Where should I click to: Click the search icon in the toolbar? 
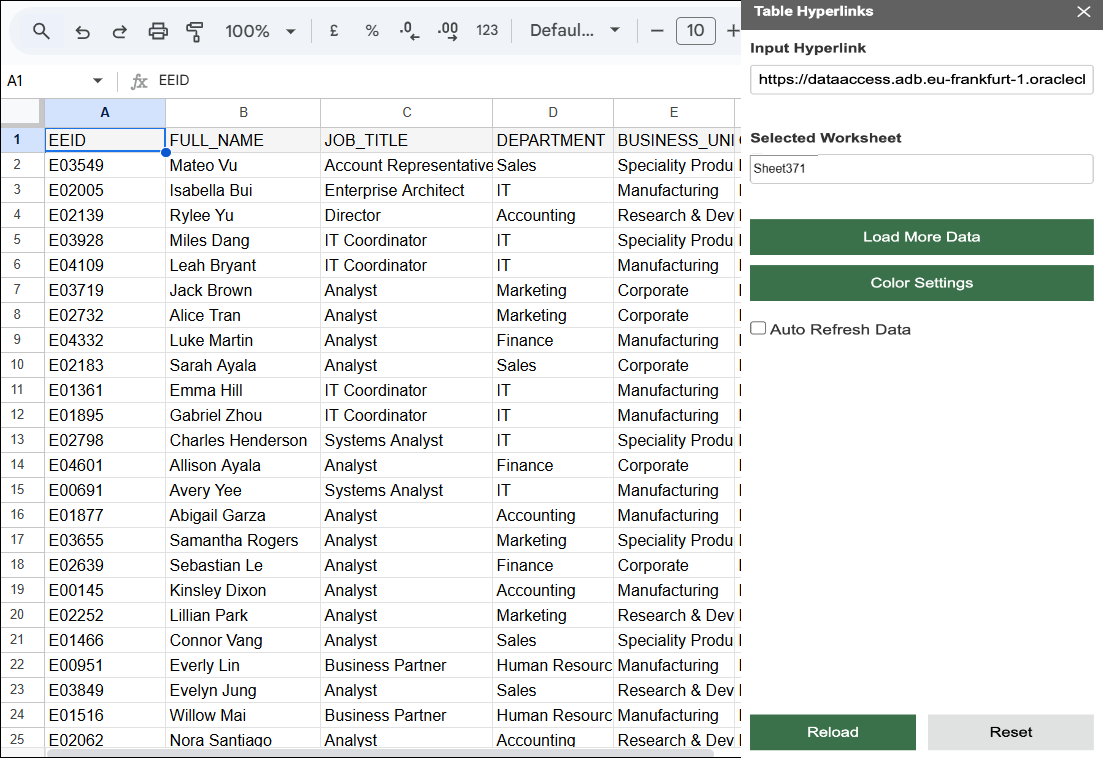coord(40,30)
